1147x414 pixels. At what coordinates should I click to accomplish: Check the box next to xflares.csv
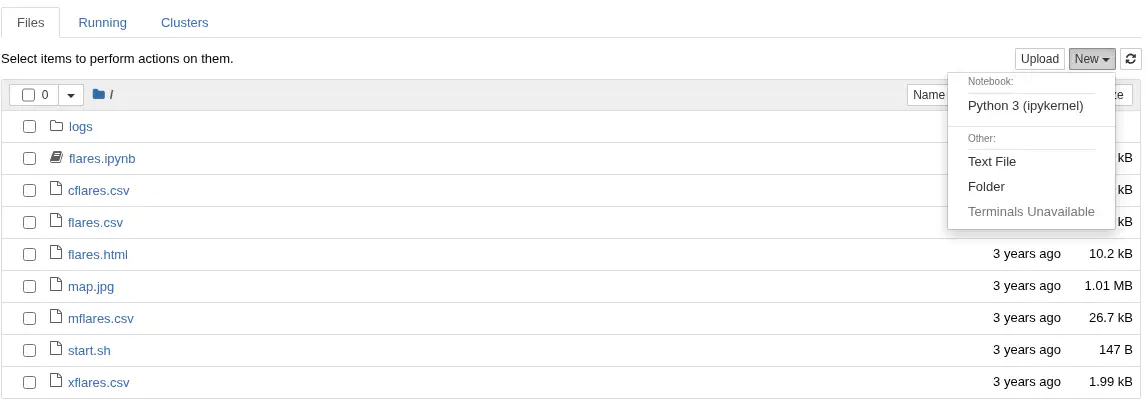point(29,382)
